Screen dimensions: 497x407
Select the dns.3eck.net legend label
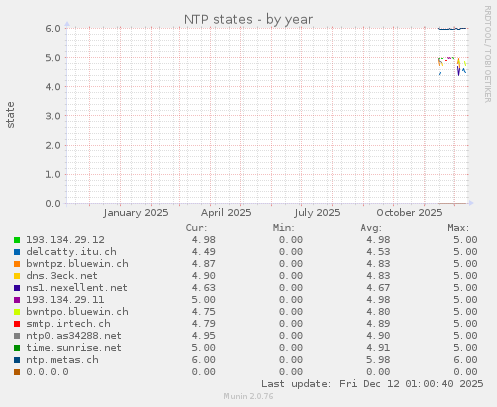[x=62, y=276]
